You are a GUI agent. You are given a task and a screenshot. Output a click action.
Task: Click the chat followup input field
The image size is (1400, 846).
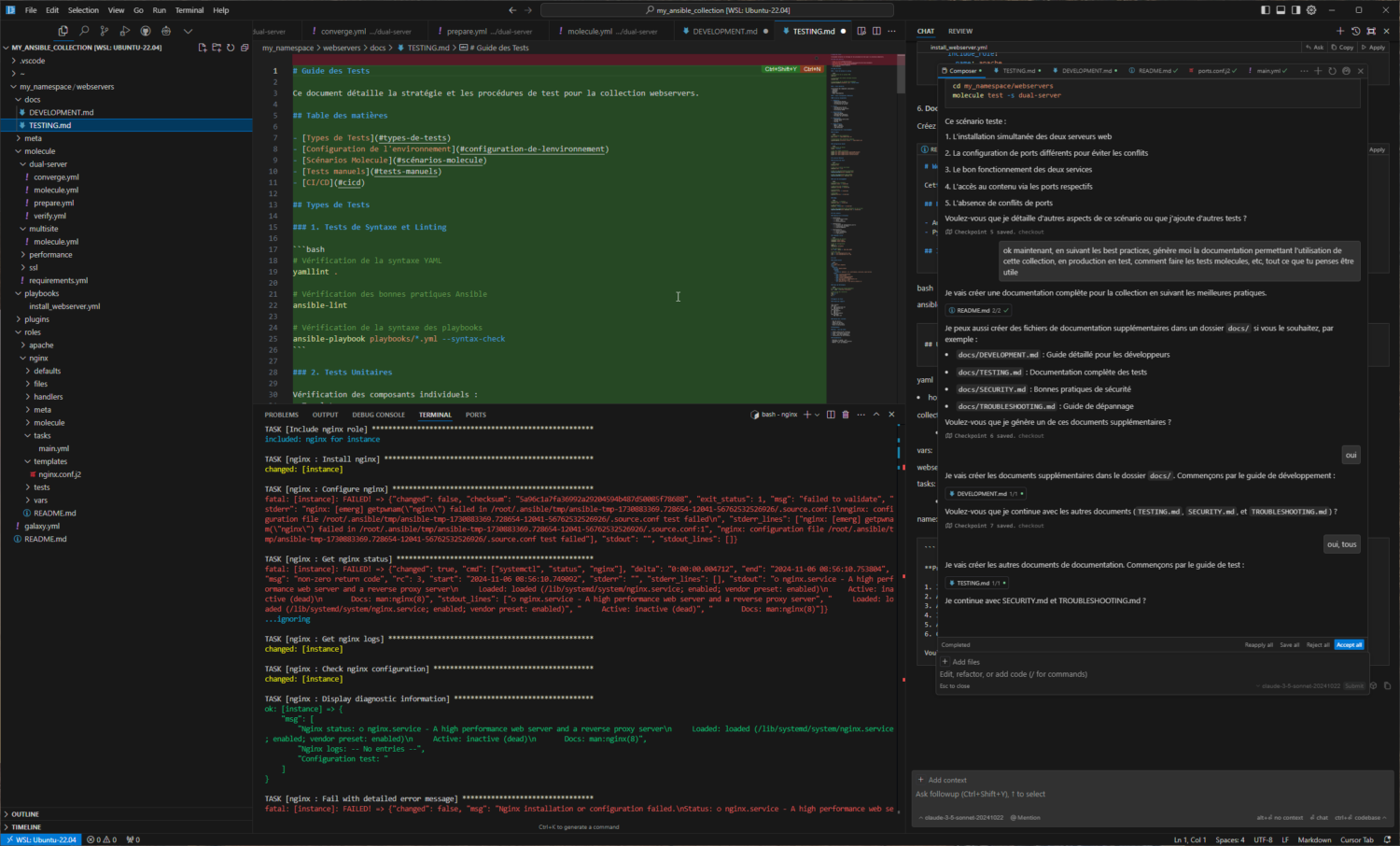[x=1153, y=795]
